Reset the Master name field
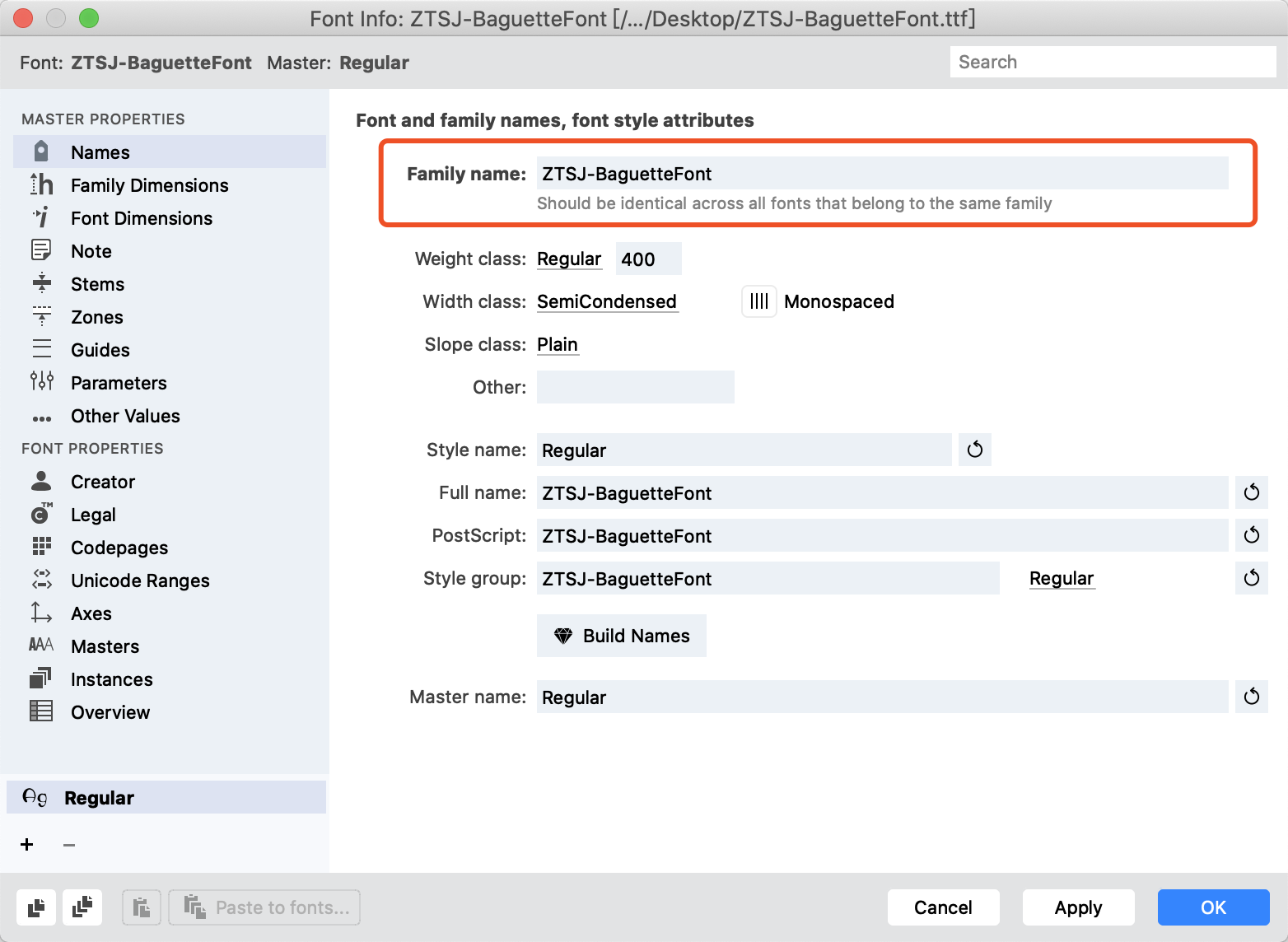 1252,697
